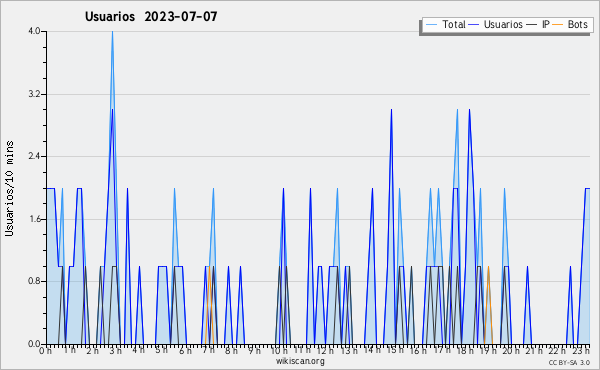Click the Total peak of 4.0 near 3 h
This screenshot has width=600, height=370.
(112, 32)
